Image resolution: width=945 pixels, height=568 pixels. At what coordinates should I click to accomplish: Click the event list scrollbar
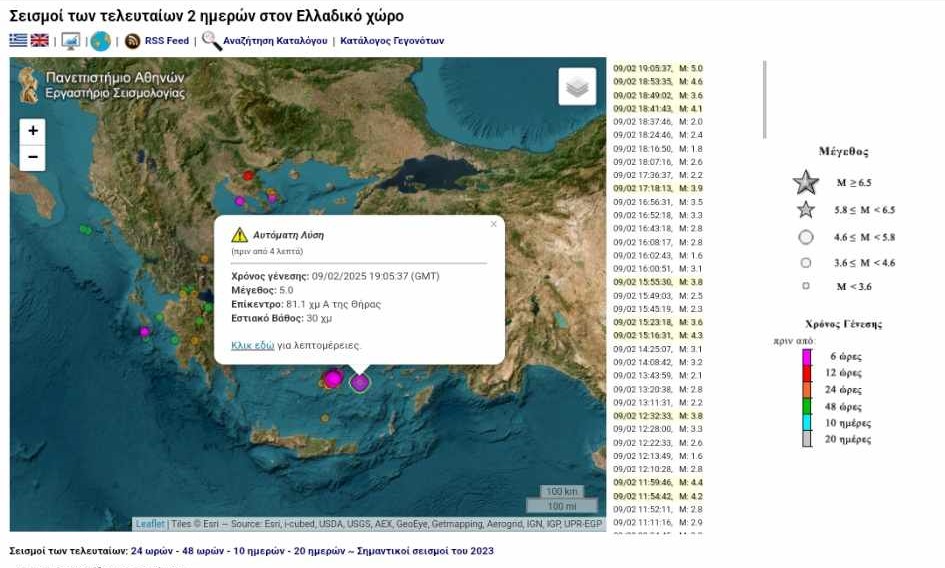(x=764, y=99)
